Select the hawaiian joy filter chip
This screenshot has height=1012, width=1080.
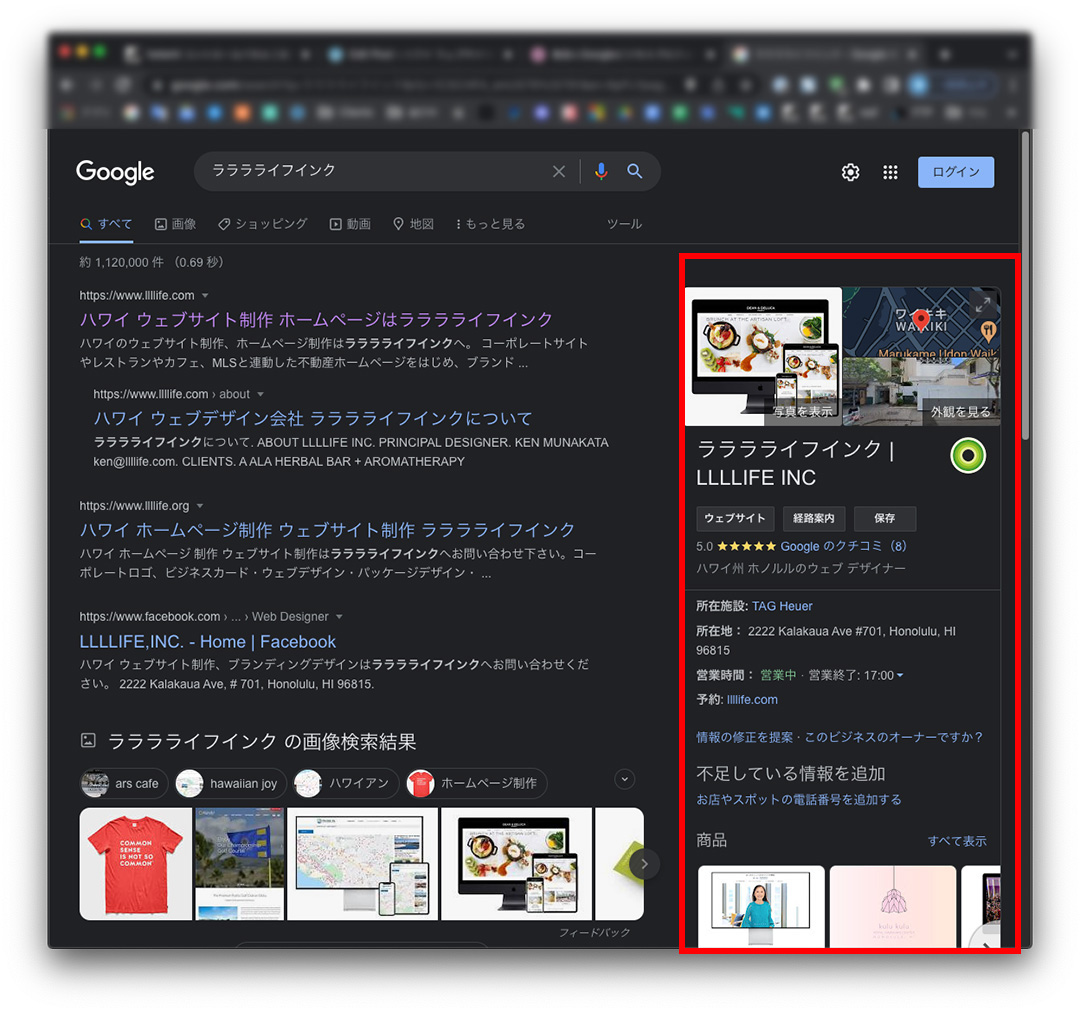(x=232, y=783)
